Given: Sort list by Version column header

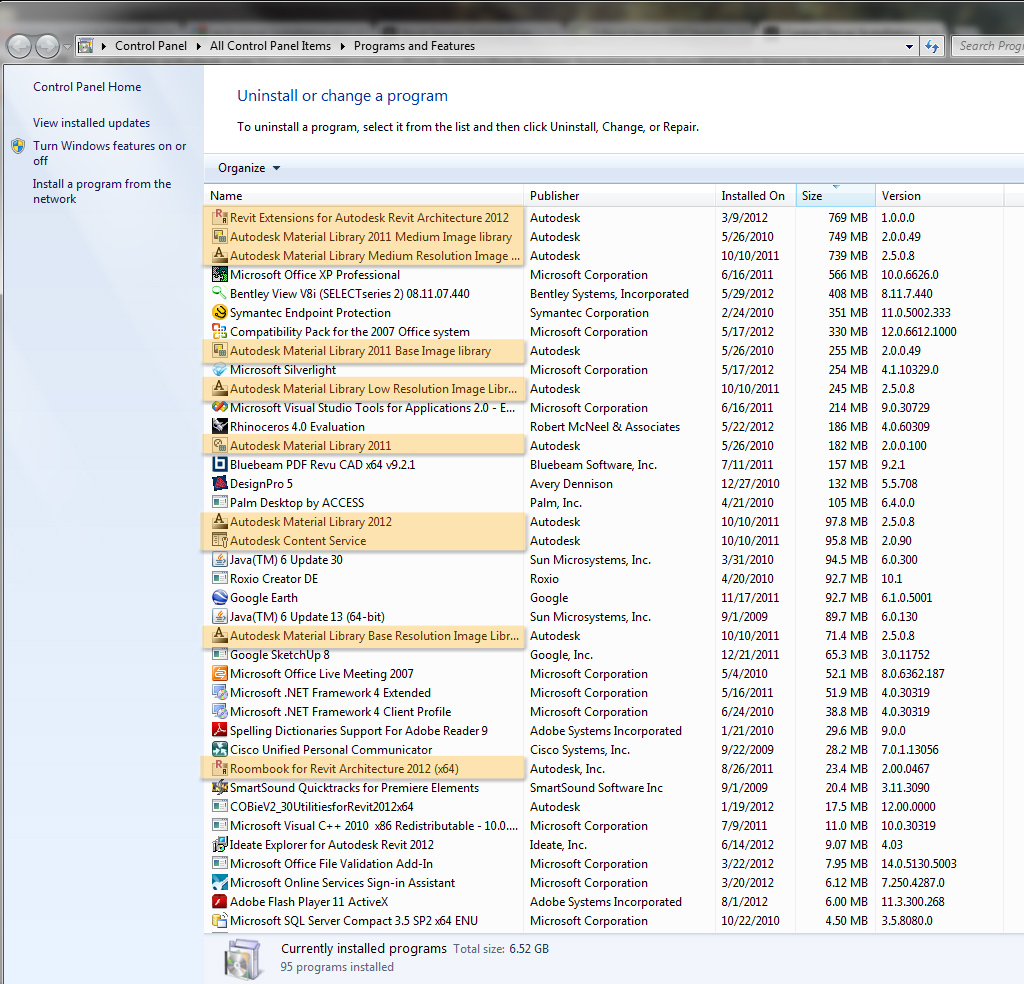Looking at the screenshot, I should (939, 195).
